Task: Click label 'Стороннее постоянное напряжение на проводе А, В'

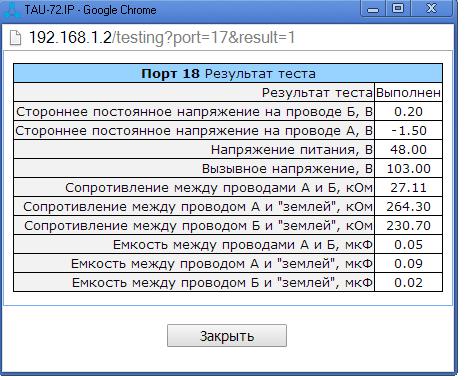Action: 194,131
